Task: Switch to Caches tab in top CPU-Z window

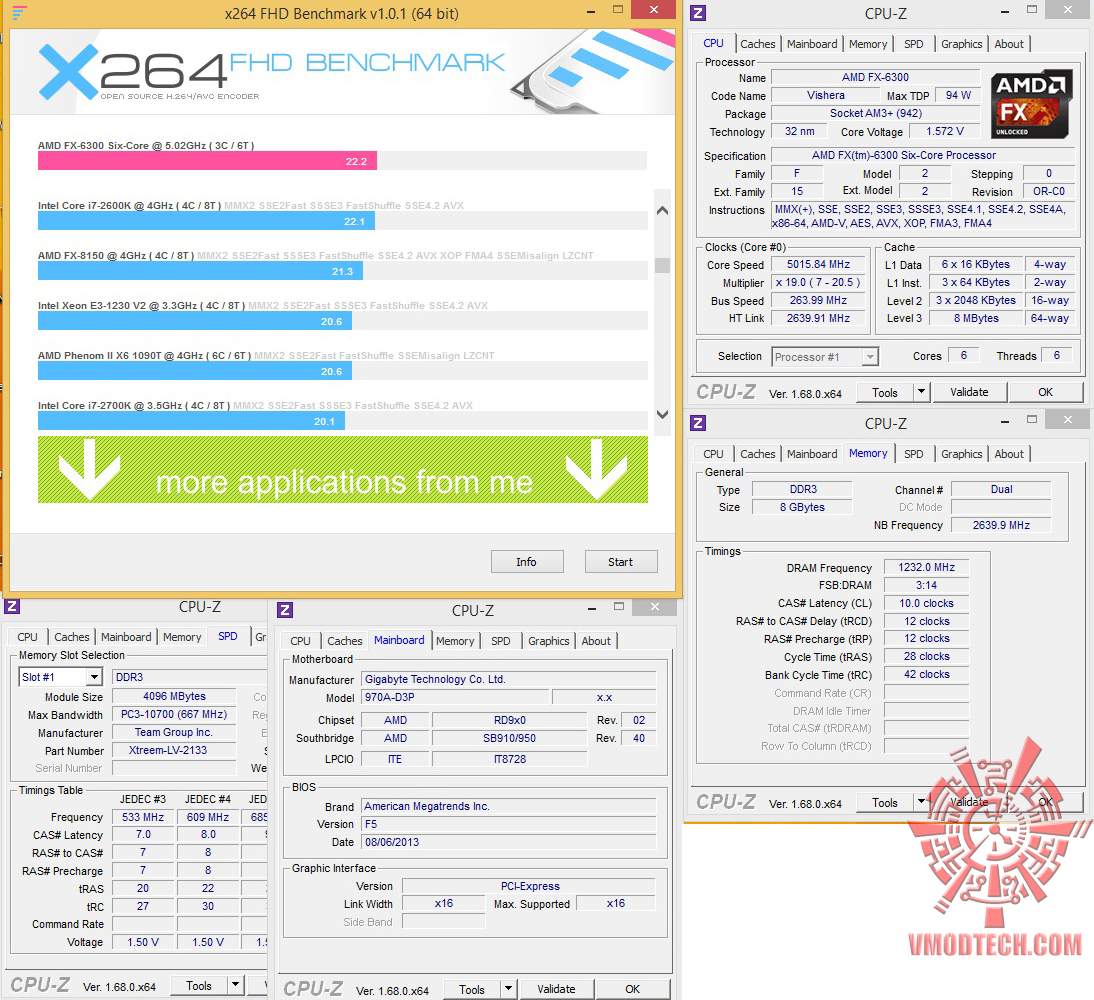Action: (758, 44)
